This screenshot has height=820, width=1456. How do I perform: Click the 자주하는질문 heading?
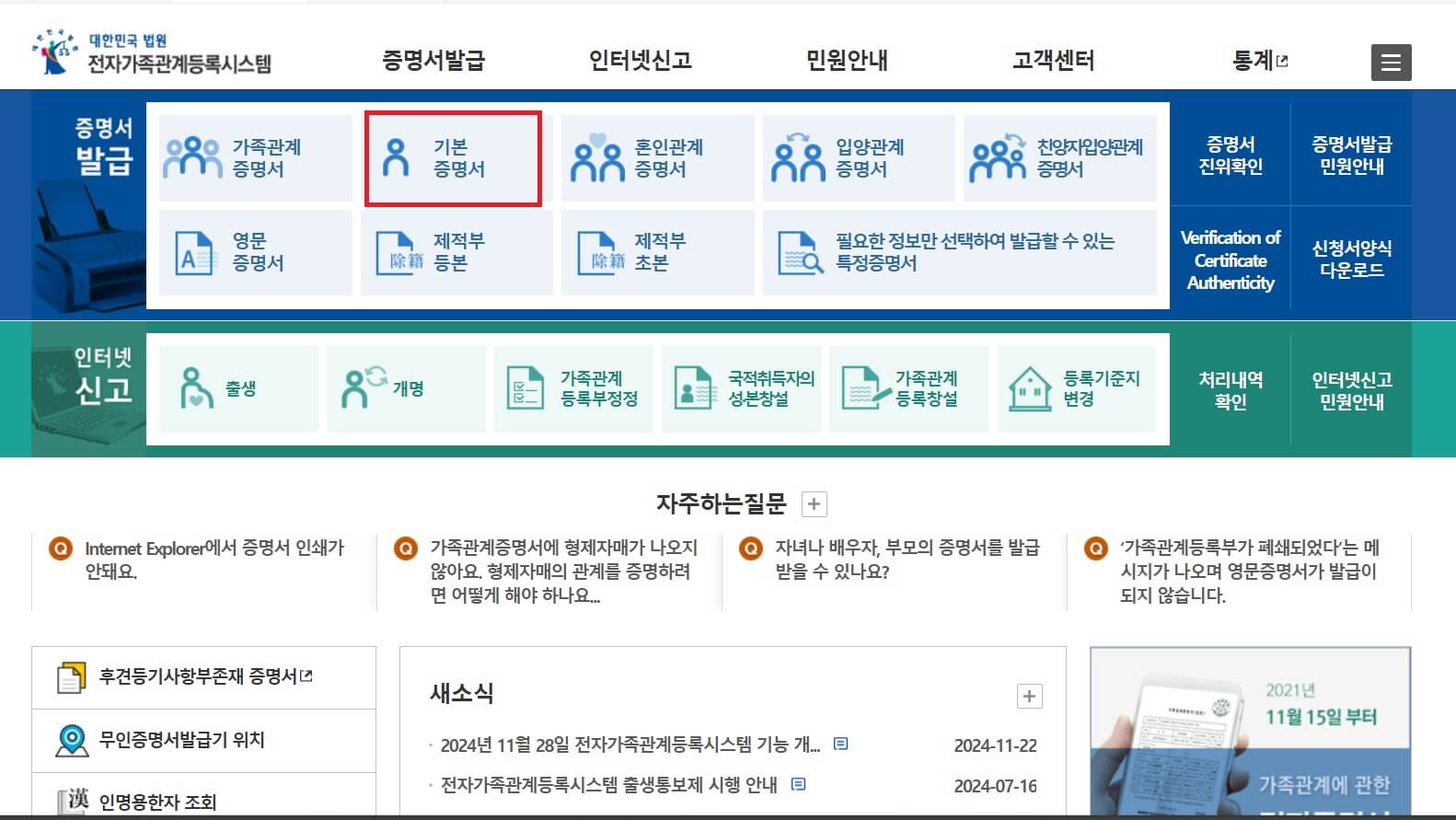tap(721, 503)
